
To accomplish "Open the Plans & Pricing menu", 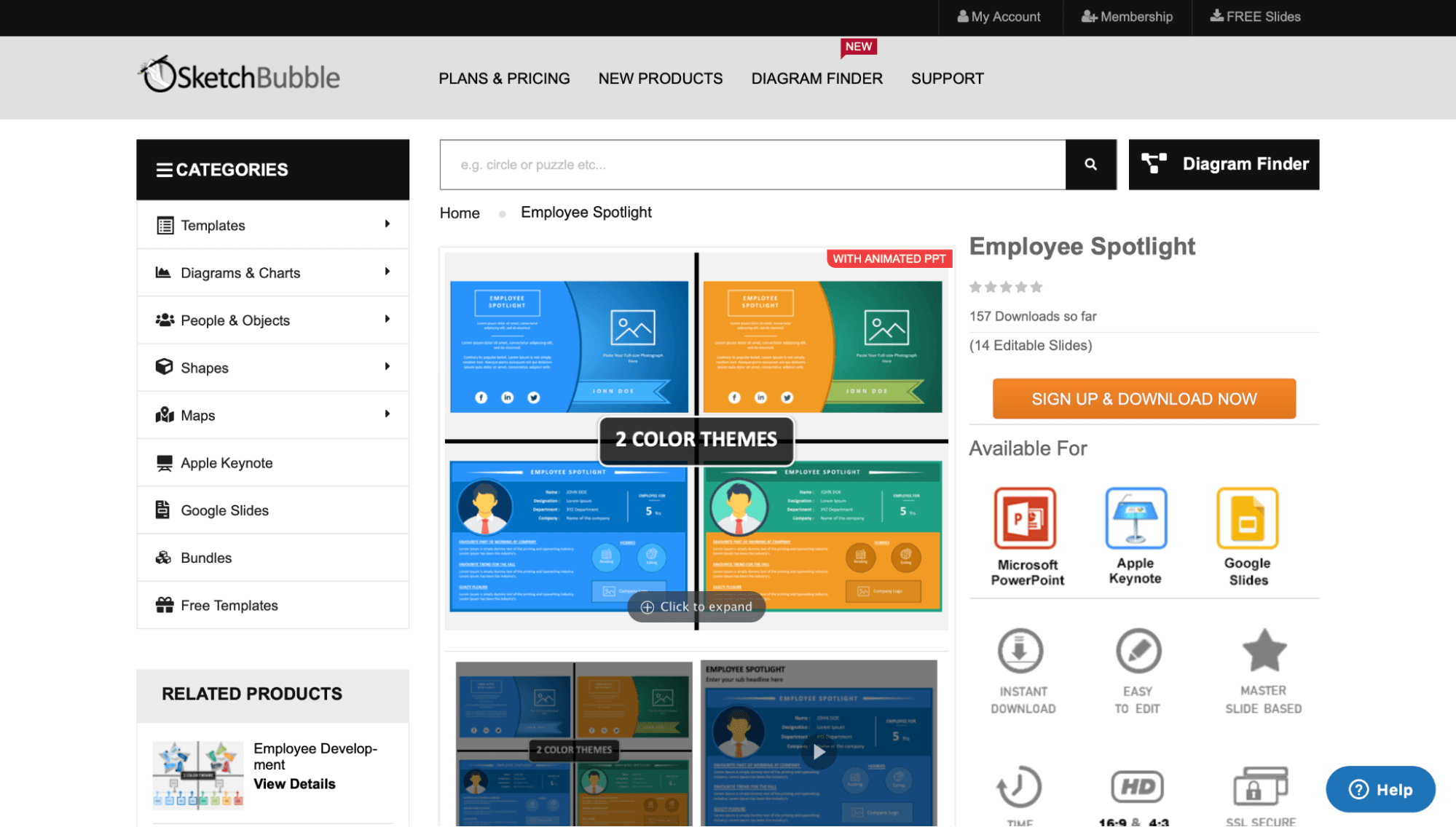I will [x=504, y=79].
